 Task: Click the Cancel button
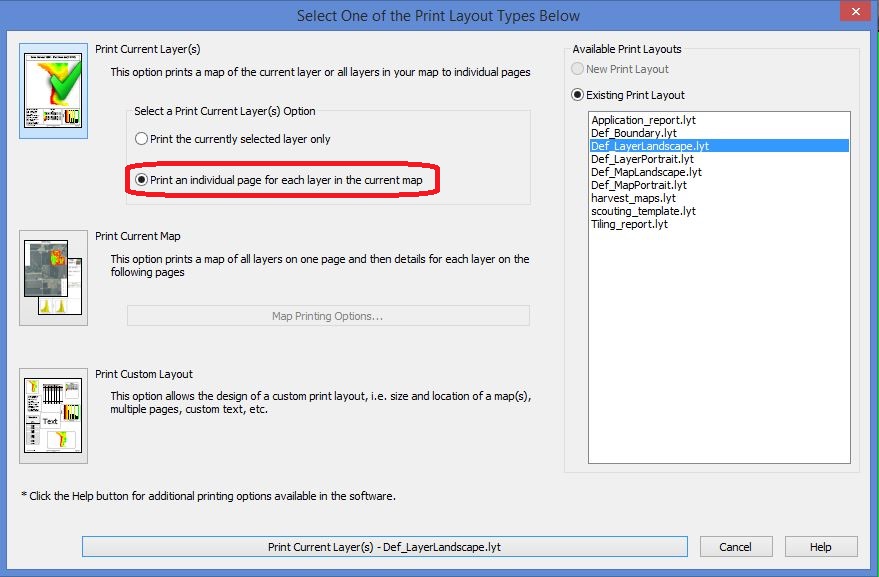click(735, 547)
